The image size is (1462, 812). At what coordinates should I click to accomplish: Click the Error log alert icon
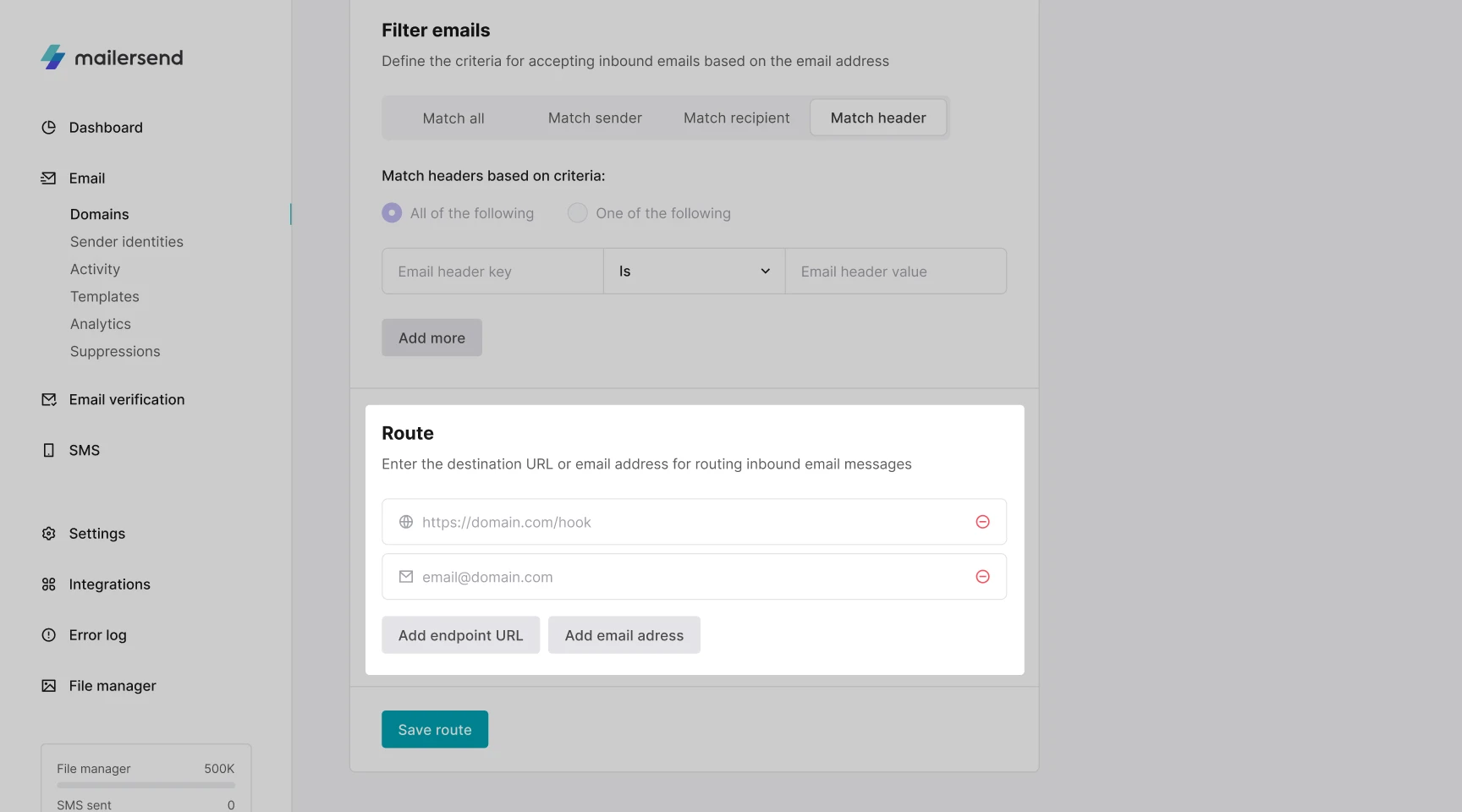coord(49,635)
